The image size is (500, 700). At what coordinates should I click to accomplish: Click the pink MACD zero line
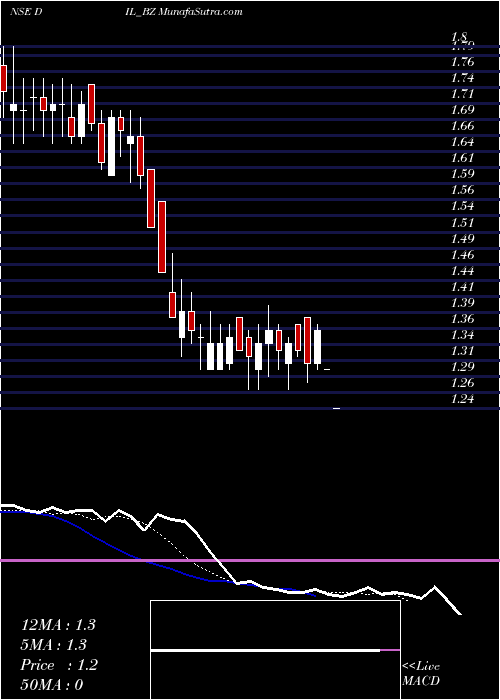coord(250,560)
